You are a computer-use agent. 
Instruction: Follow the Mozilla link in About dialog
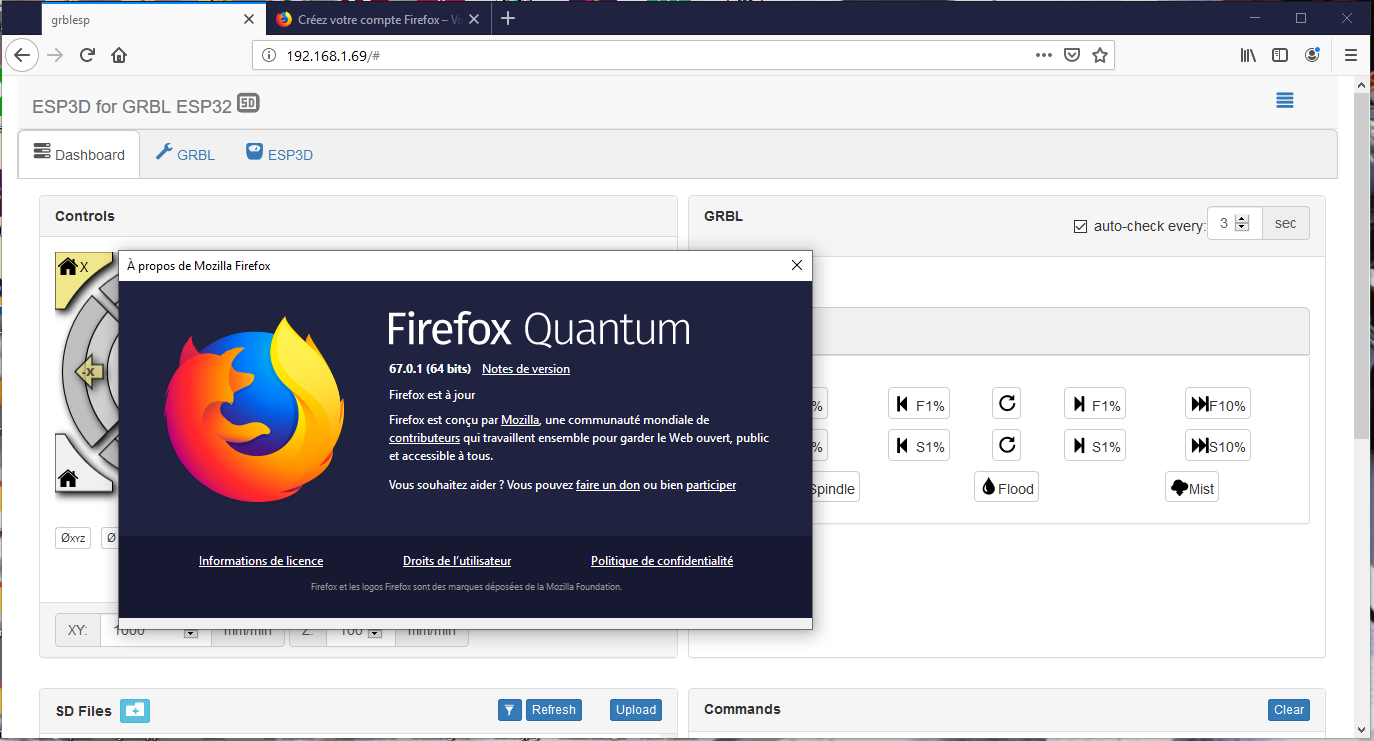pyautogui.click(x=520, y=420)
